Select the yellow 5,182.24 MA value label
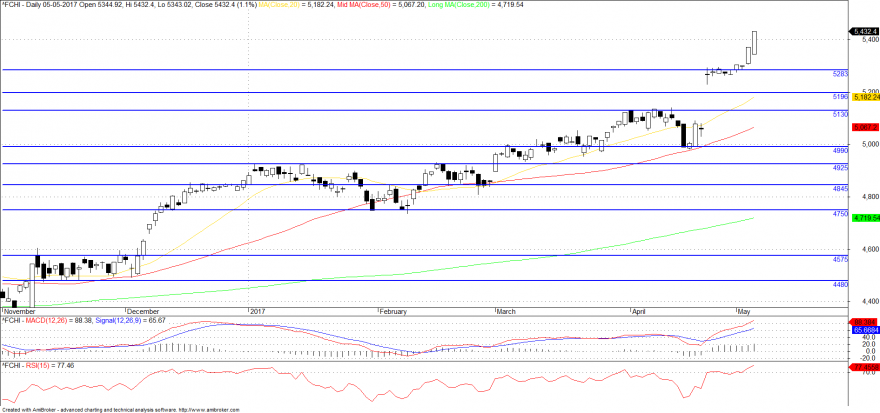Screen dimensions: 880x413 pos(865,97)
